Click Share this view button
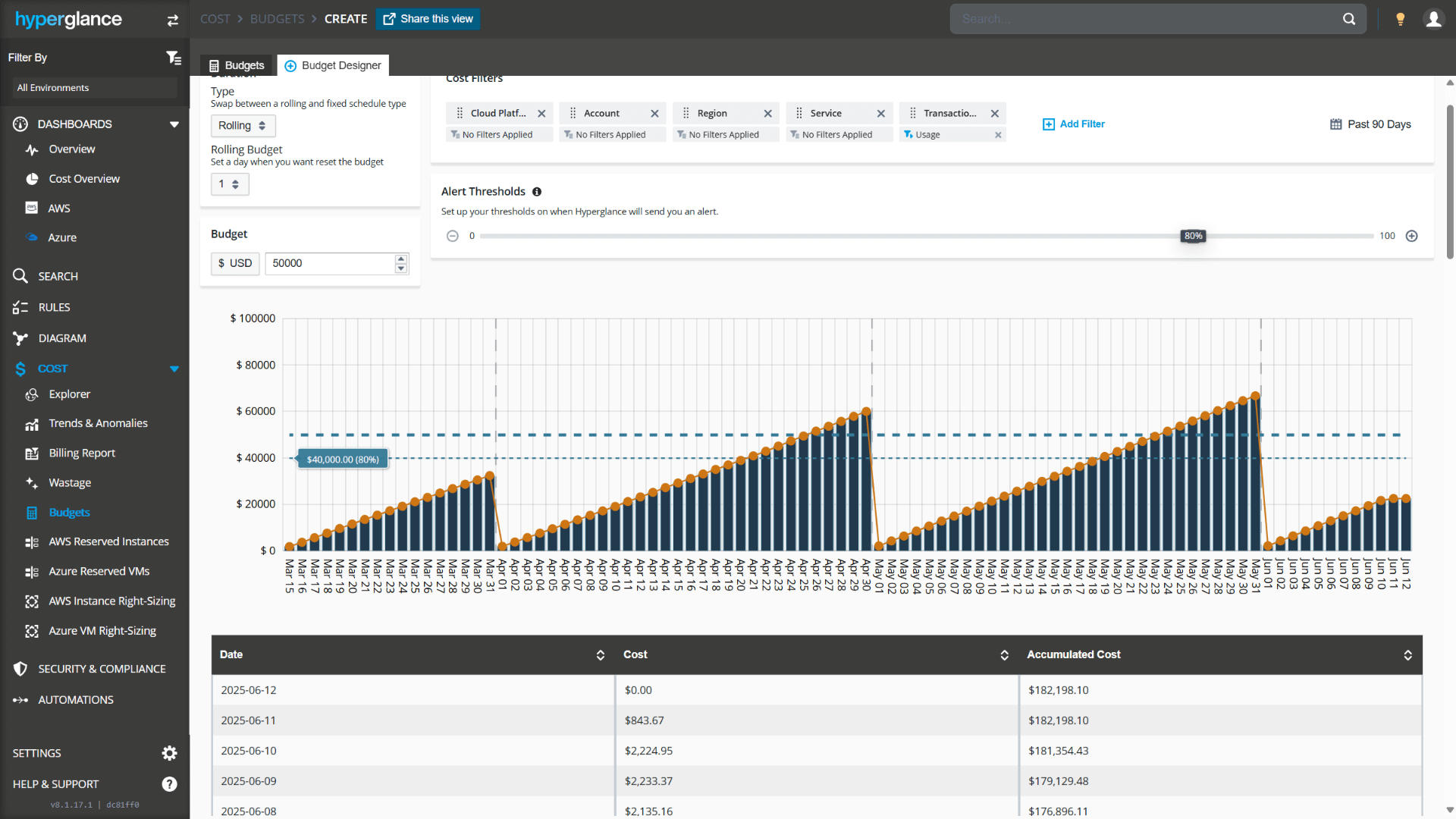 click(428, 19)
